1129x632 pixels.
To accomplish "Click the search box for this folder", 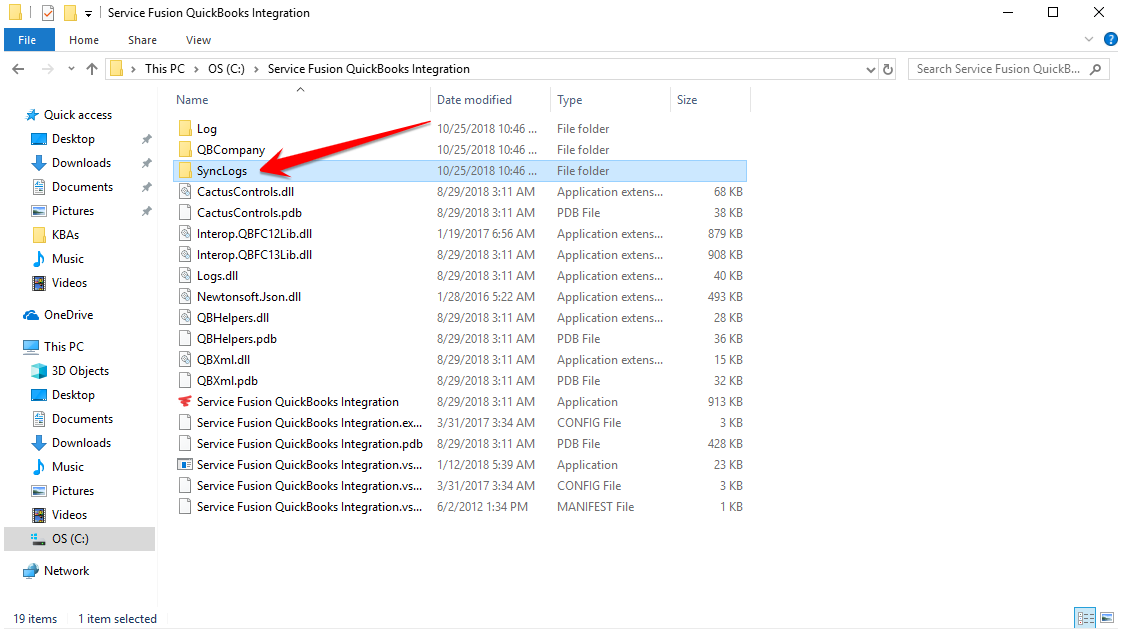I will (1000, 69).
